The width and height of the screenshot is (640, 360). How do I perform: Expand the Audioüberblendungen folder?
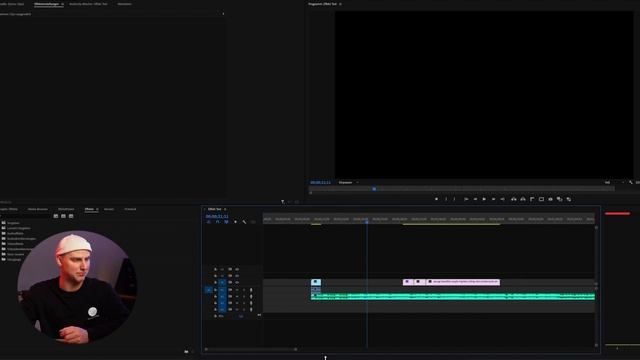point(19,239)
